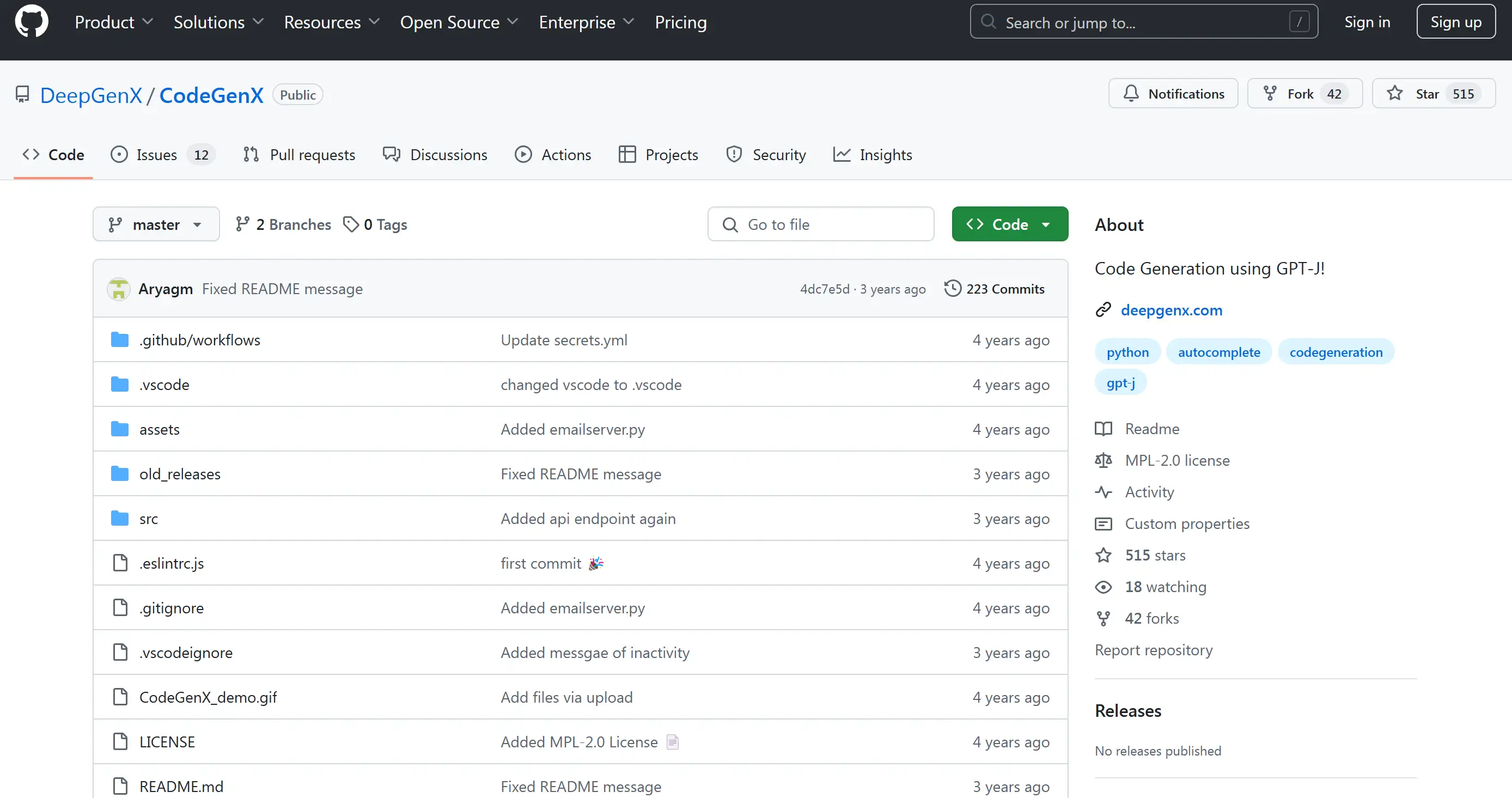Click the Activity pulse icon

1103,492
